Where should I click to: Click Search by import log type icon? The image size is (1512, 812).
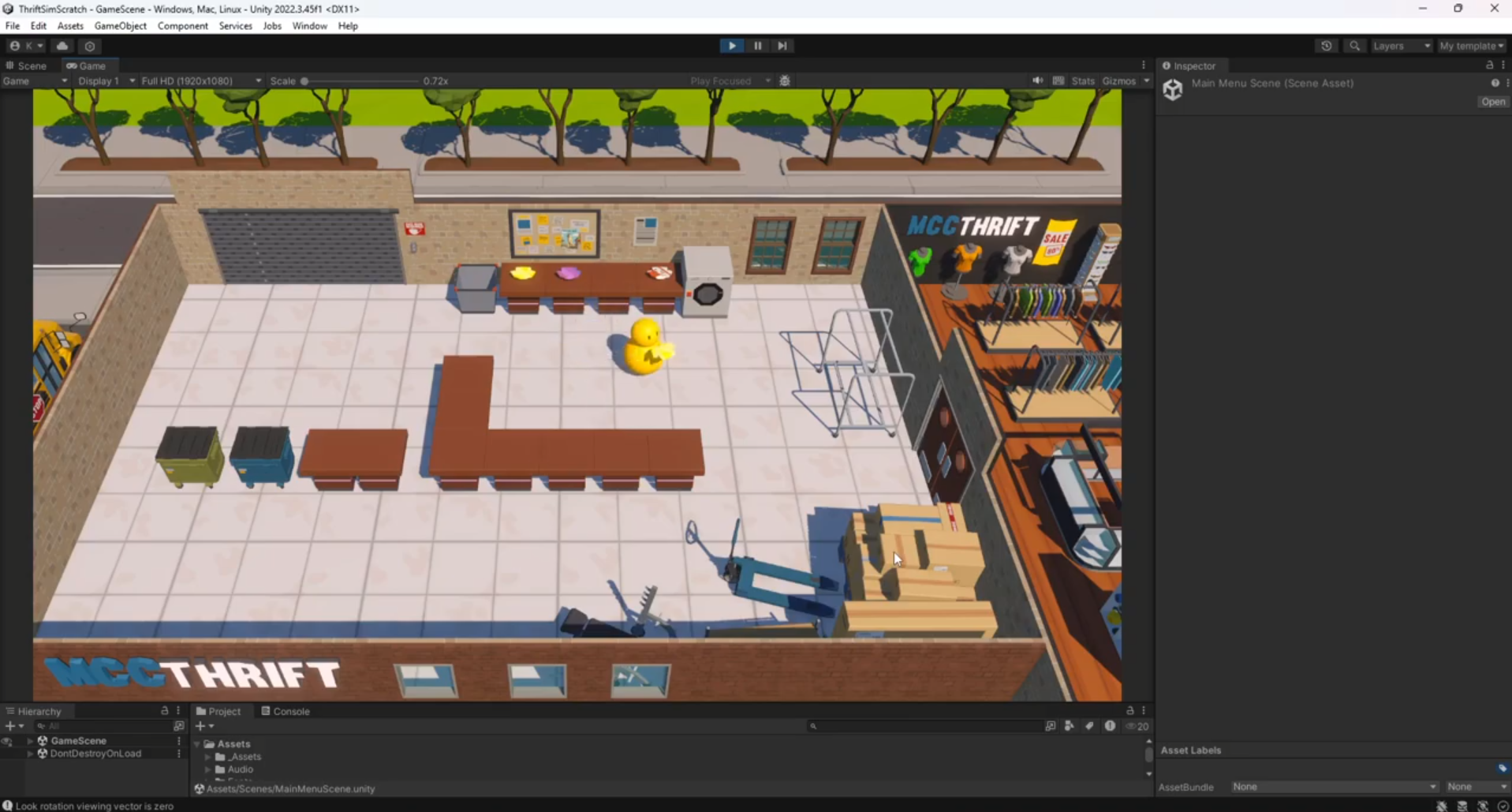1110,726
